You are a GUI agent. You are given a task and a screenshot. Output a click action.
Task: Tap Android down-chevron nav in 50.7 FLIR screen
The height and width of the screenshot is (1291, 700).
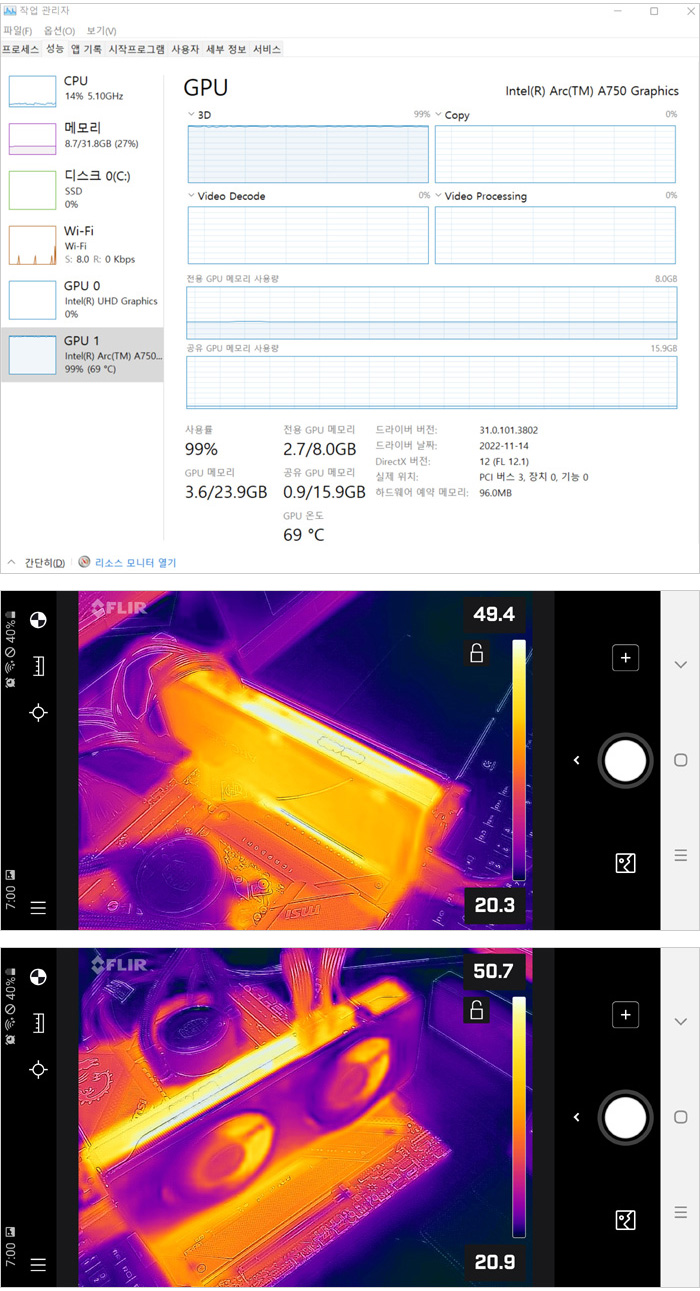pyautogui.click(x=681, y=1021)
